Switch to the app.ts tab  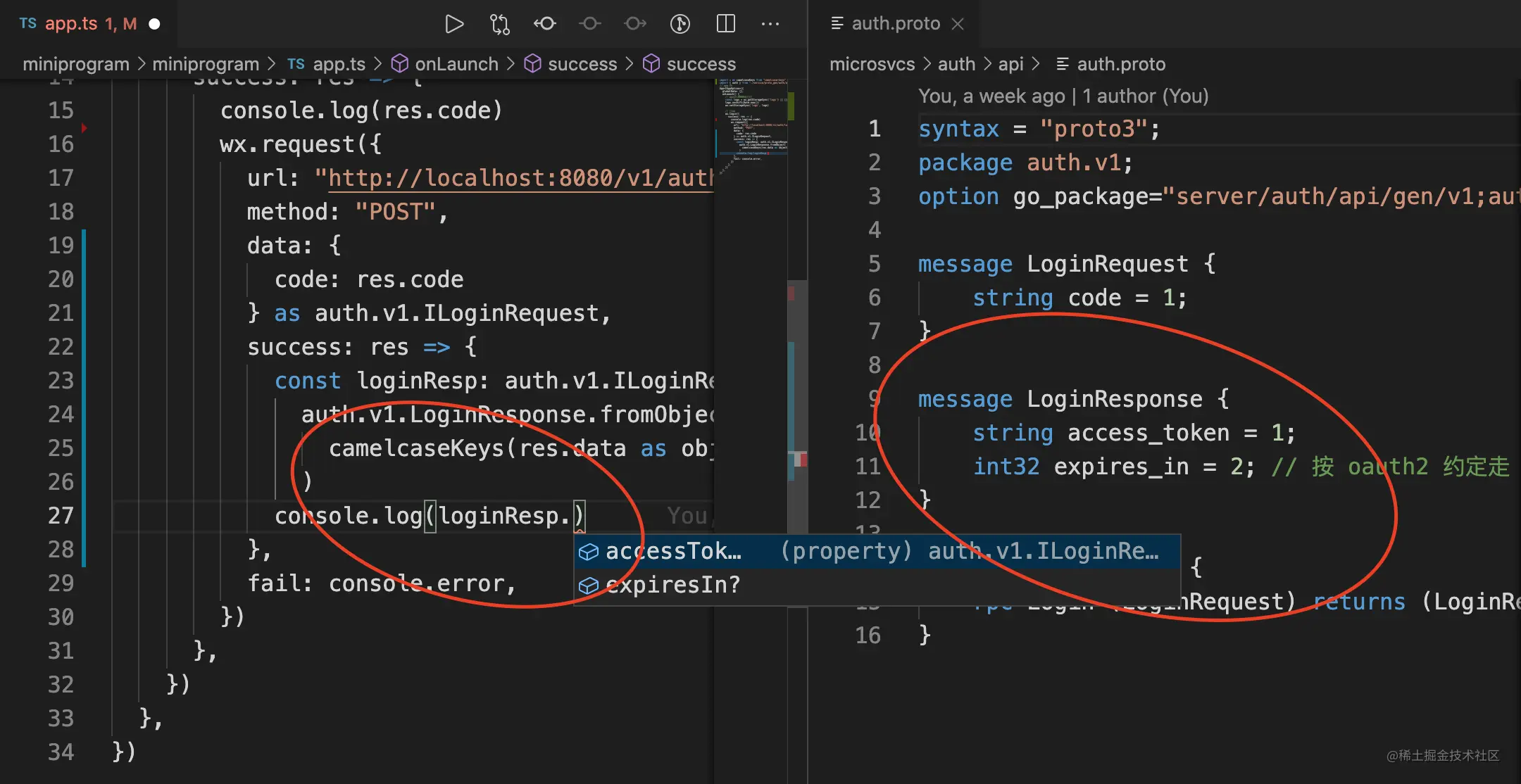pos(90,24)
